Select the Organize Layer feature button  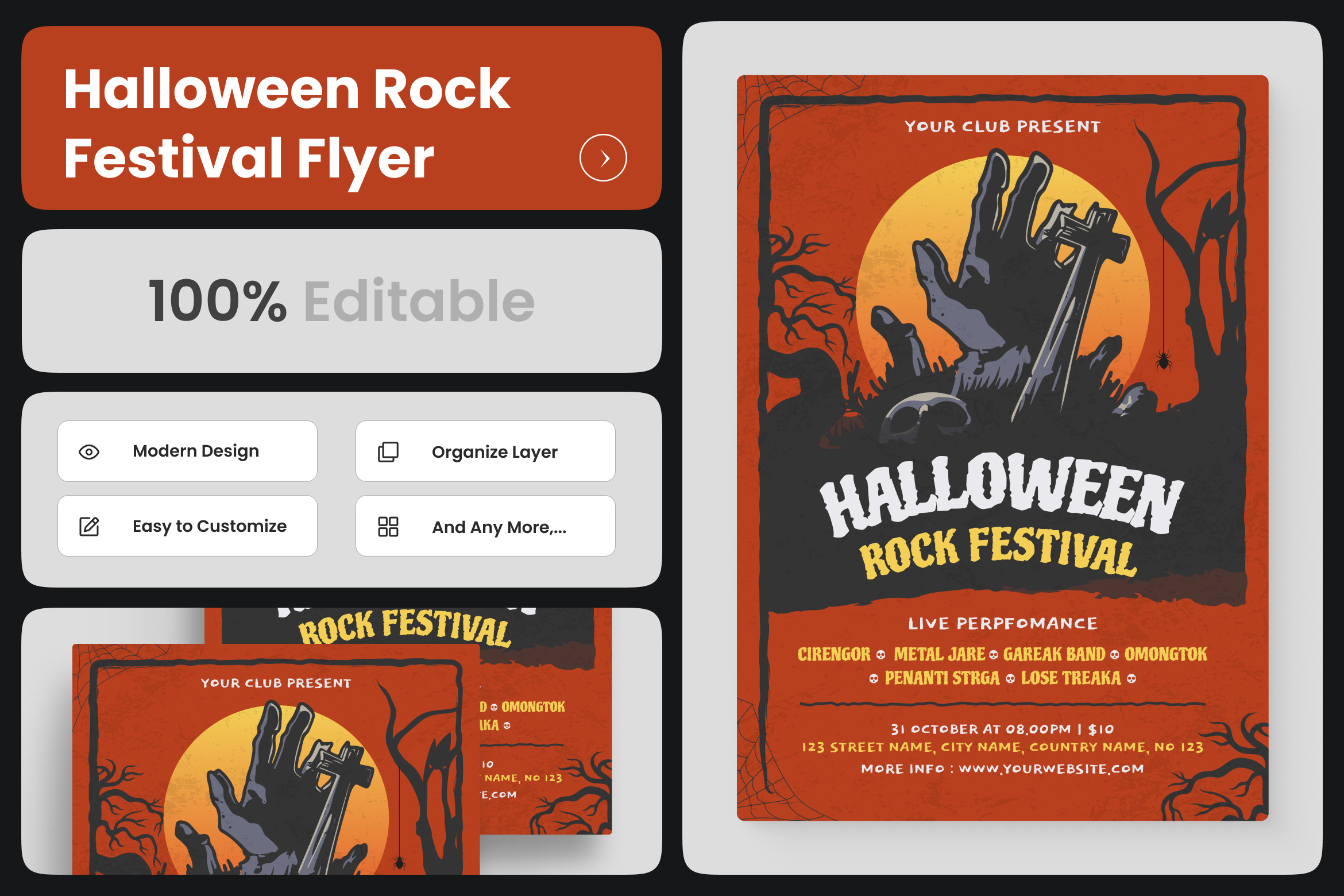[x=485, y=451]
